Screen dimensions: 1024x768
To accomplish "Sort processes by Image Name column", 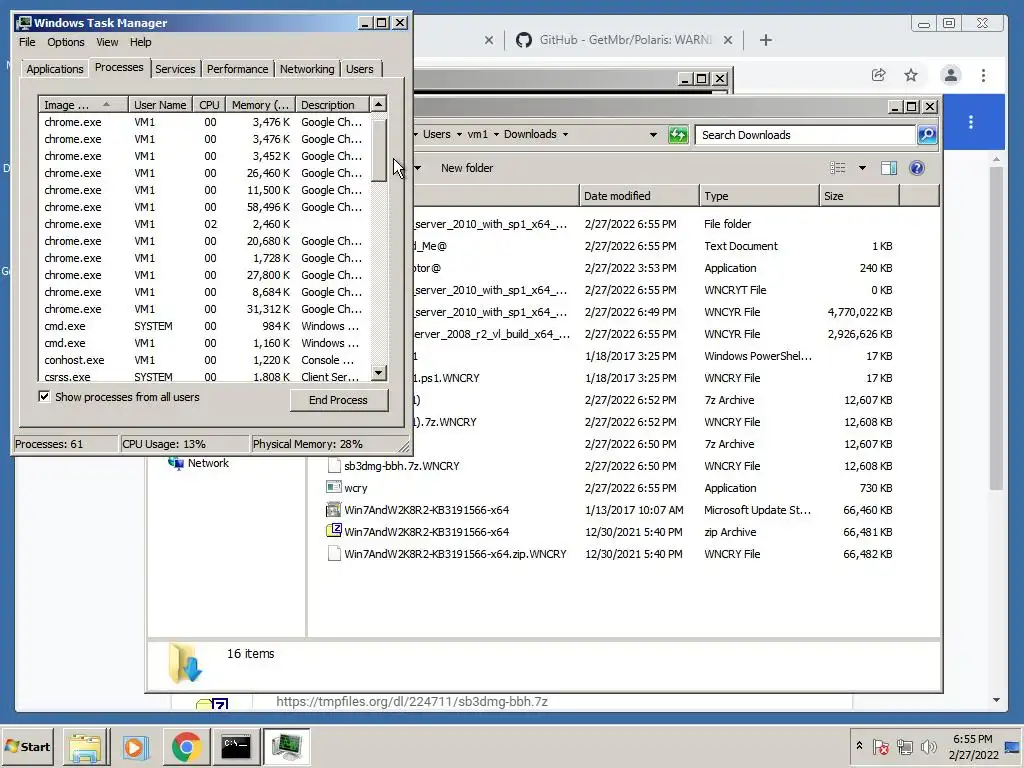I will pyautogui.click(x=83, y=104).
